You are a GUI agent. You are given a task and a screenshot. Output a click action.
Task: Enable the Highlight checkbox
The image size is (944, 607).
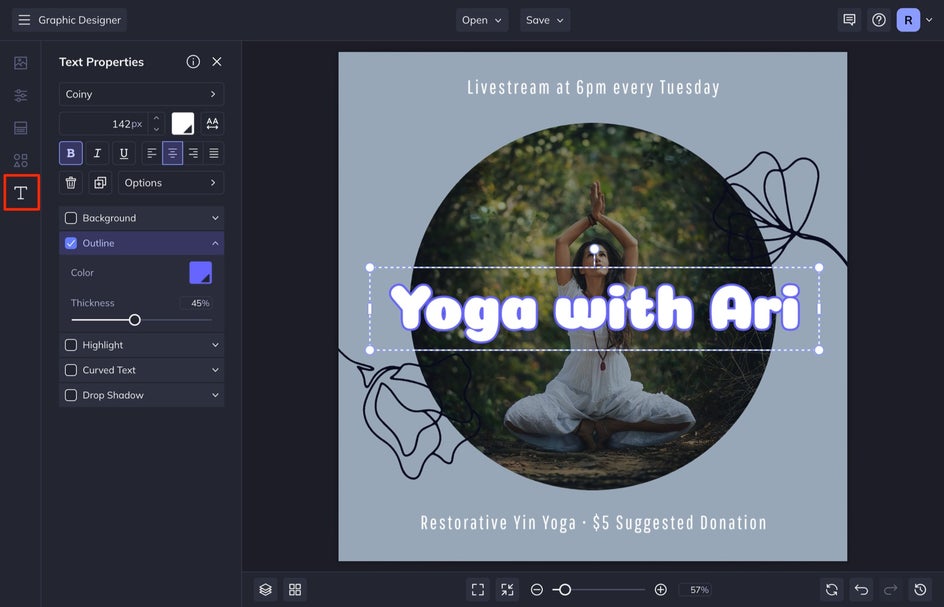pos(71,345)
